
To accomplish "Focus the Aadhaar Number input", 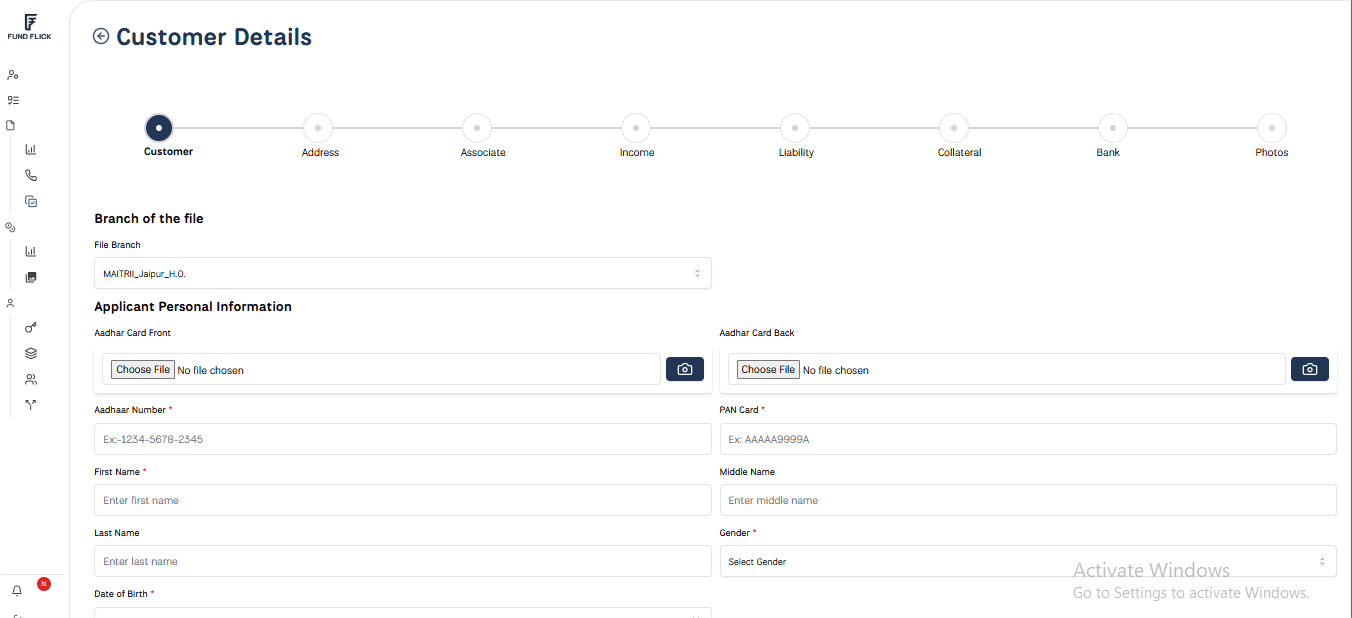I will (403, 439).
